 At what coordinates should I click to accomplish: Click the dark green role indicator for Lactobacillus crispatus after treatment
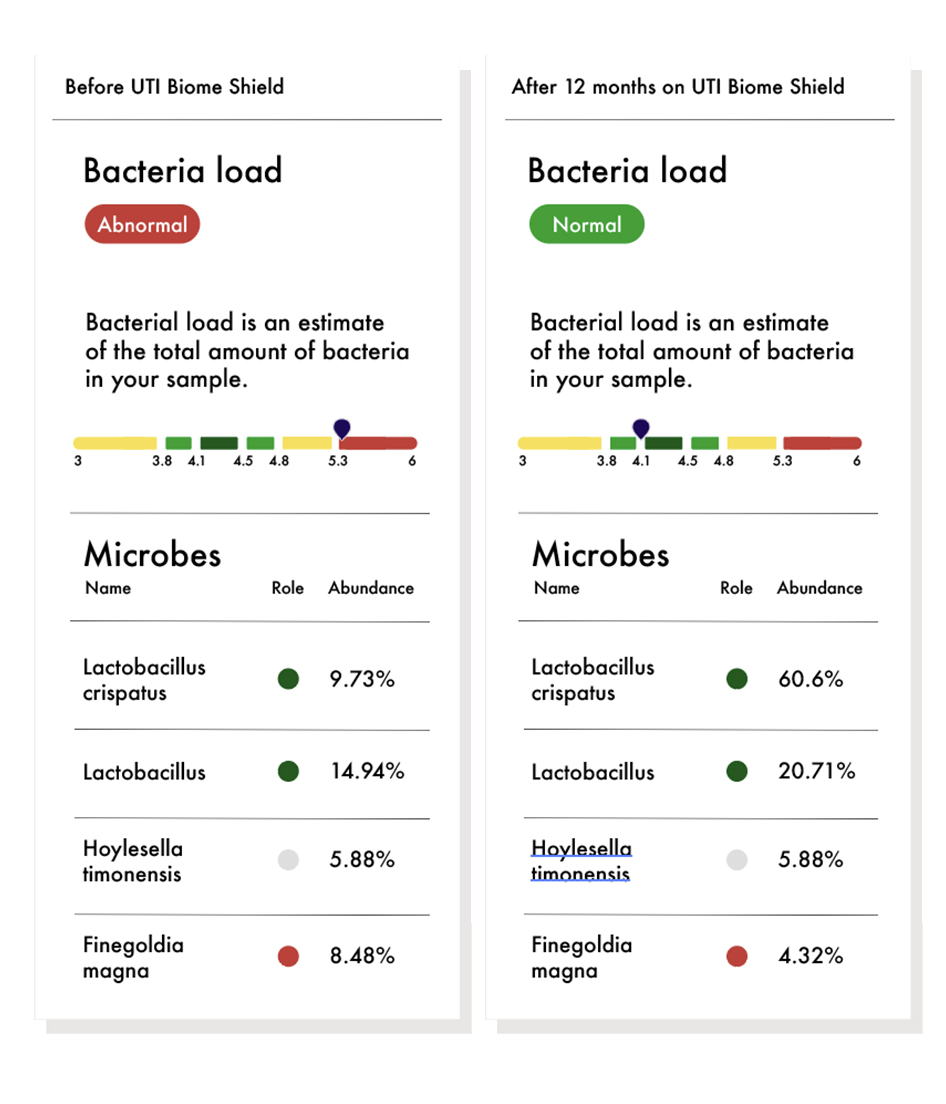click(736, 679)
